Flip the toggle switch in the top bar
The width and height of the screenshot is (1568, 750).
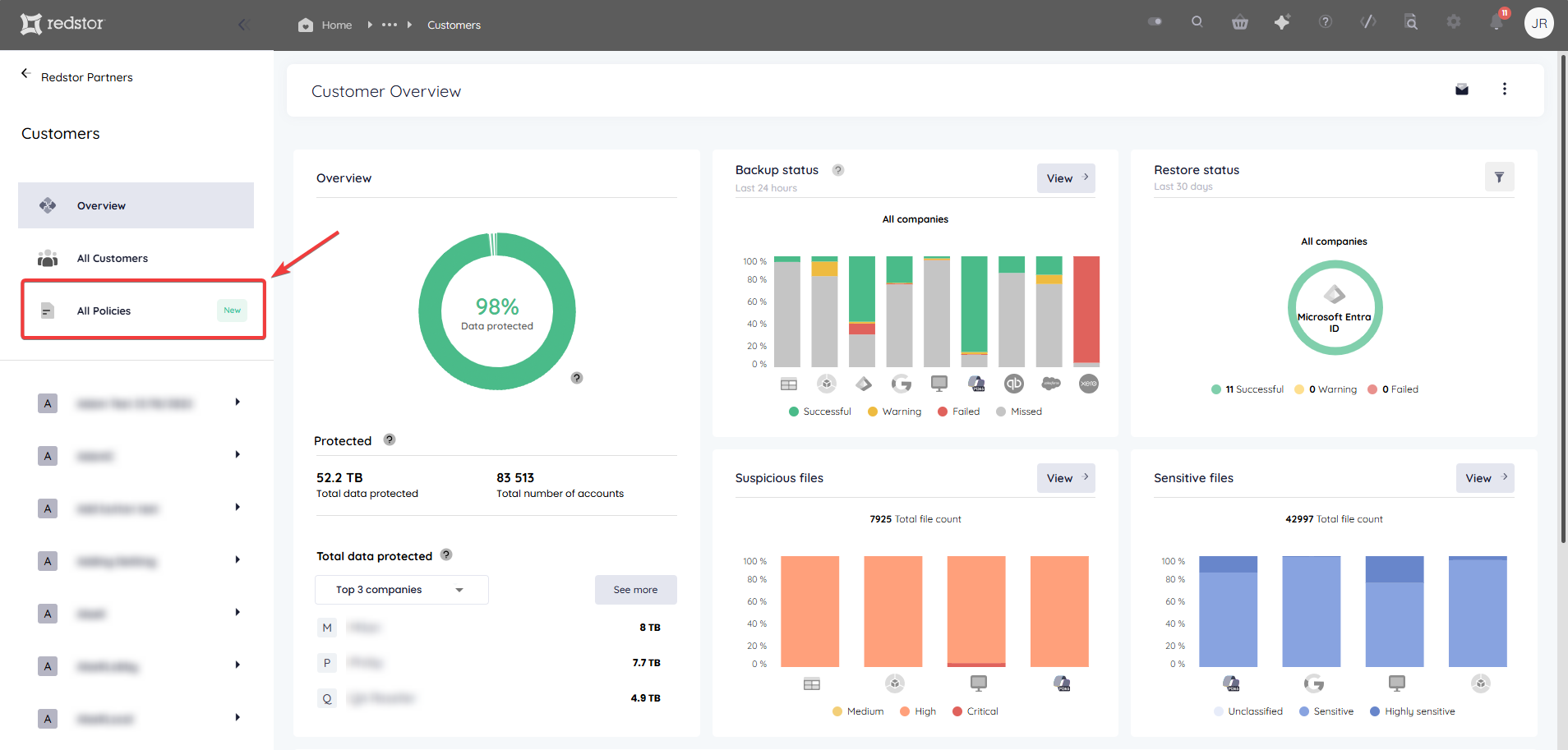click(1155, 21)
